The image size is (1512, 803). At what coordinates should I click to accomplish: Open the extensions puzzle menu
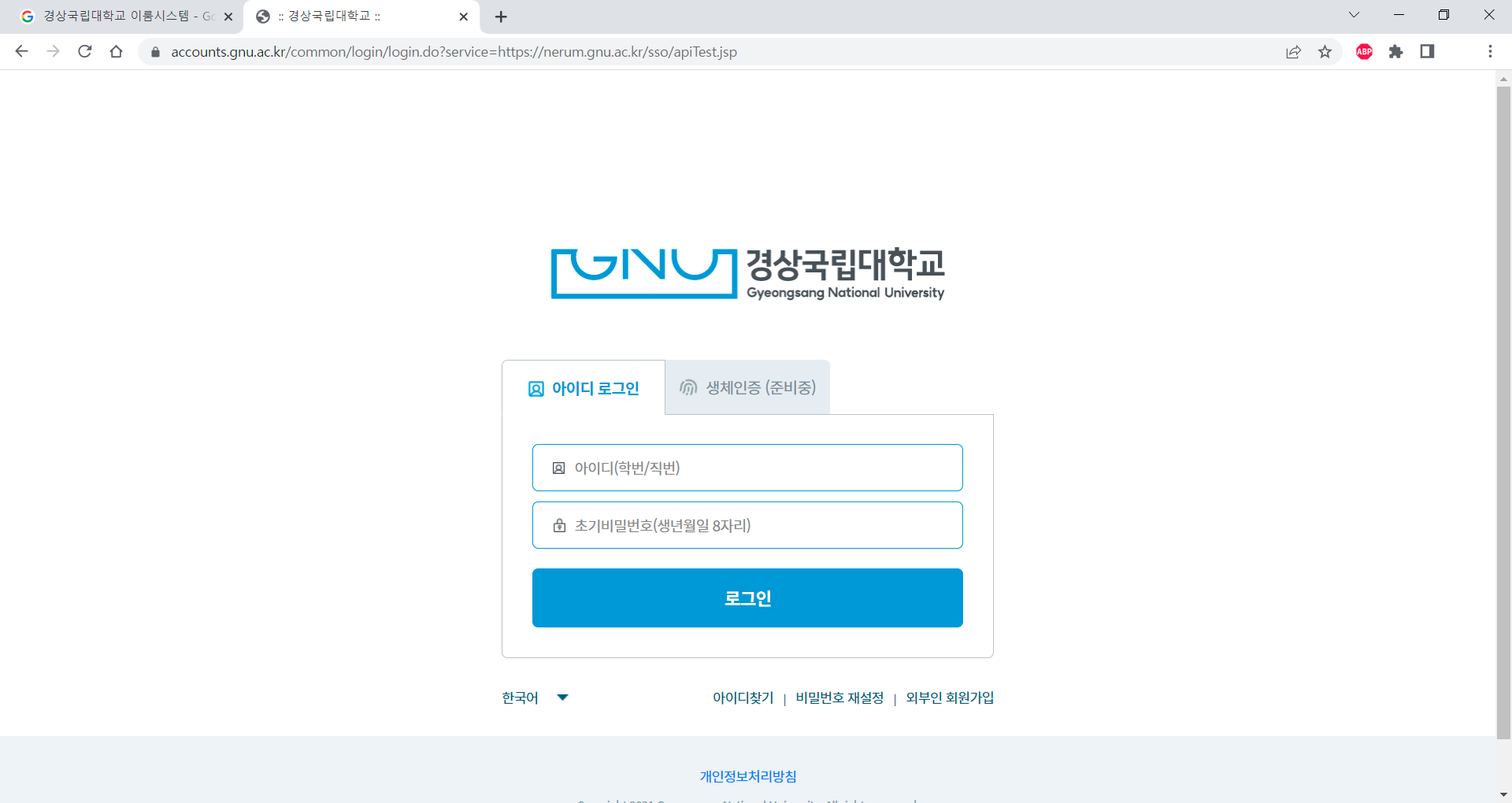1395,52
